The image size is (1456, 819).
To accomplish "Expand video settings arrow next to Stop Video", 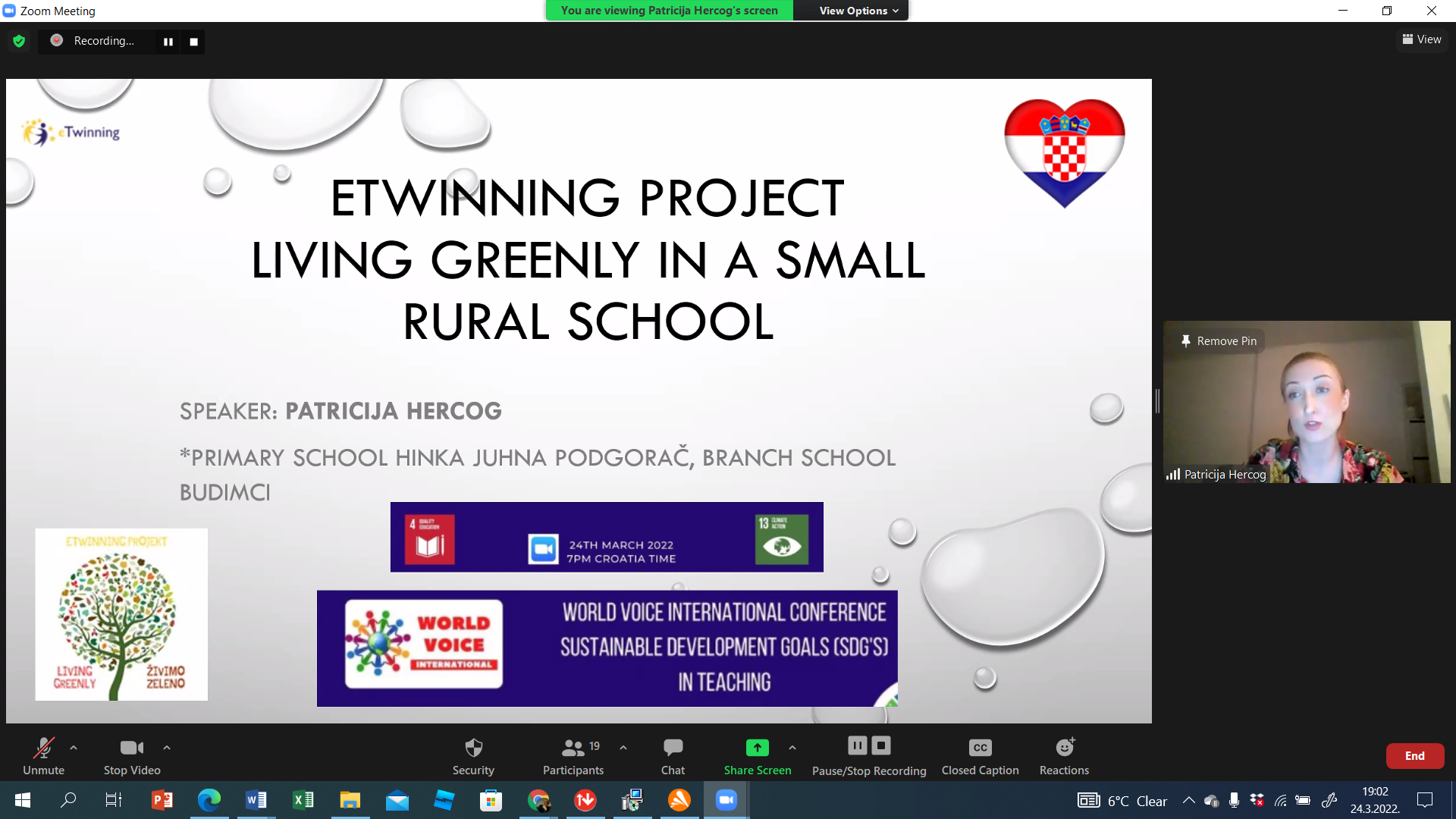I will click(167, 748).
